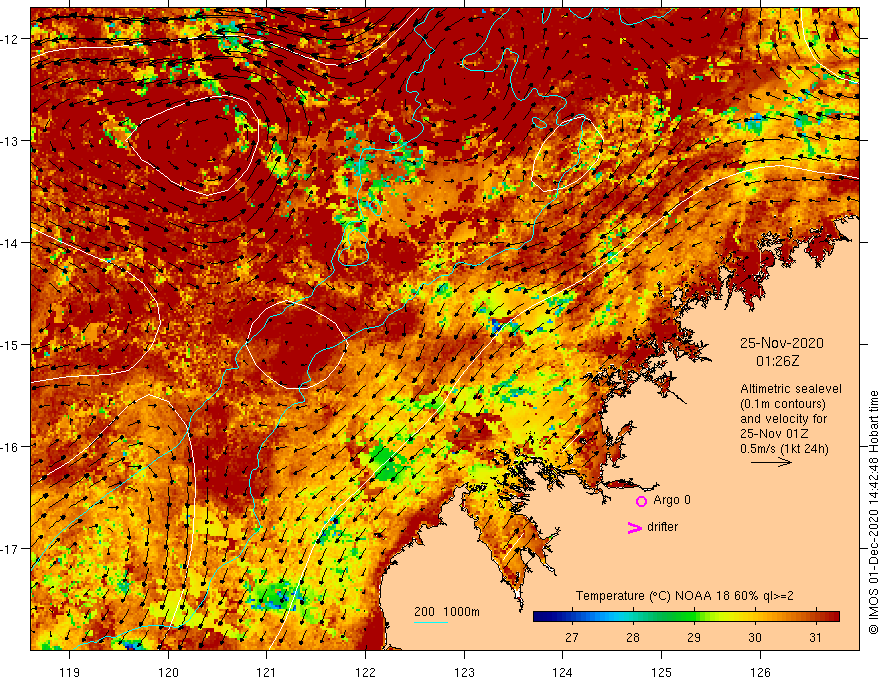This screenshot has width=880, height=680.
Task: Click the 'and velocity for' label
Action: click(x=783, y=419)
